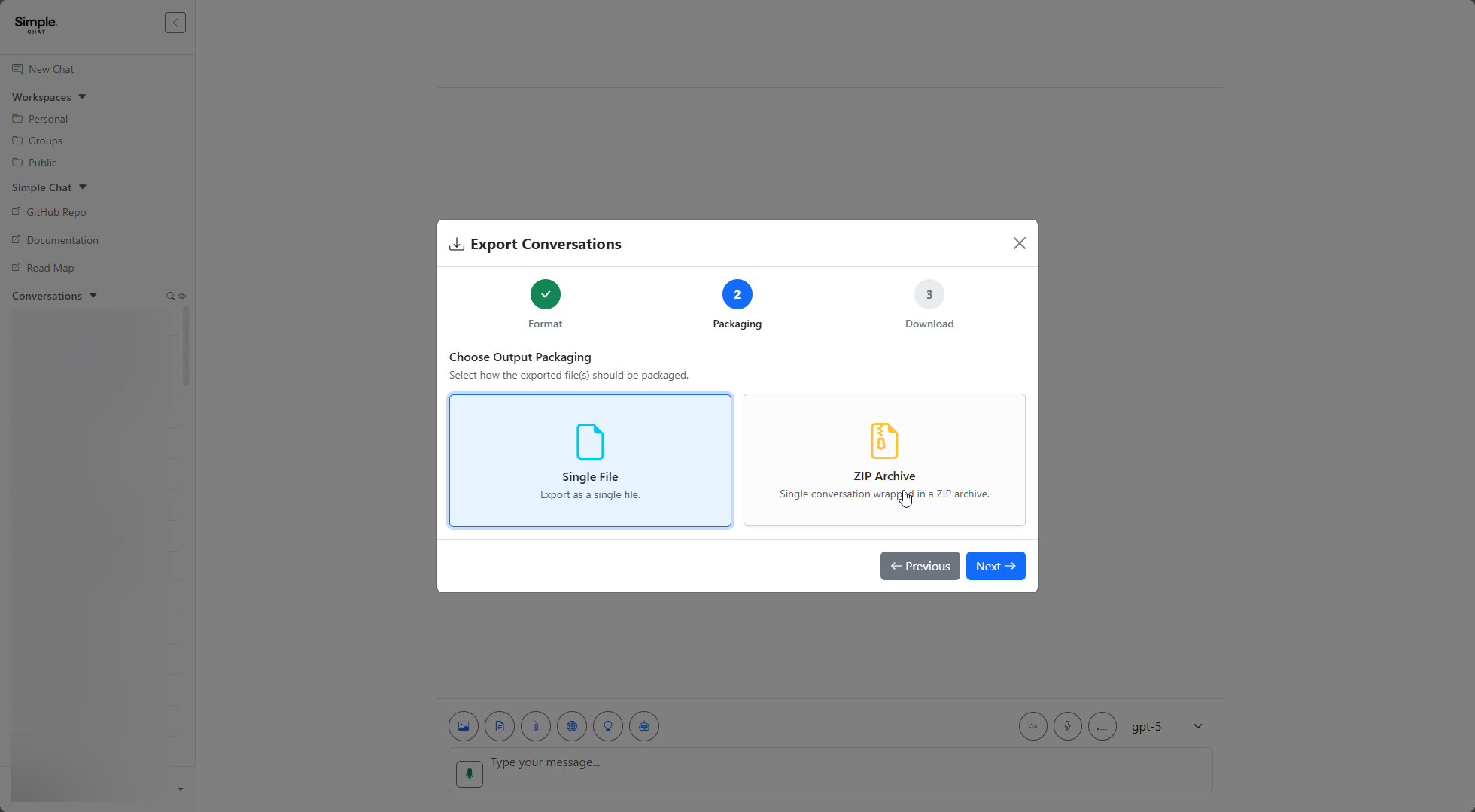Click the lightbulb icon in chat toolbar

pos(608,726)
